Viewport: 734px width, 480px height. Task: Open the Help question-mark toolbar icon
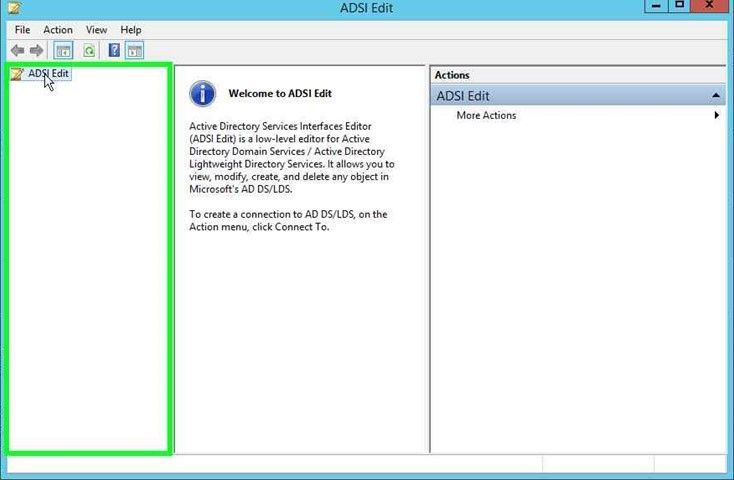tap(114, 50)
